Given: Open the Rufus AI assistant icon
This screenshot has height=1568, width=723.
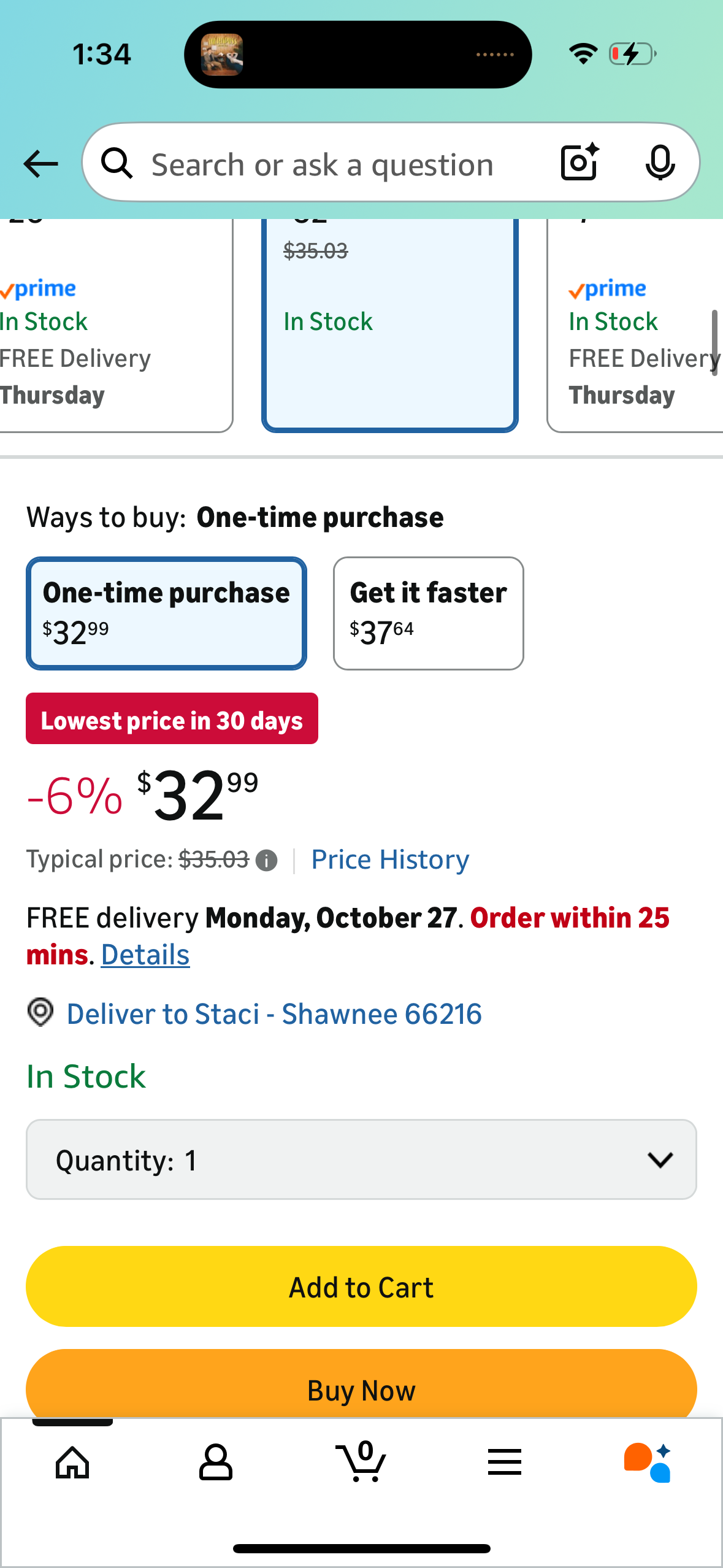Looking at the screenshot, I should 648,1462.
